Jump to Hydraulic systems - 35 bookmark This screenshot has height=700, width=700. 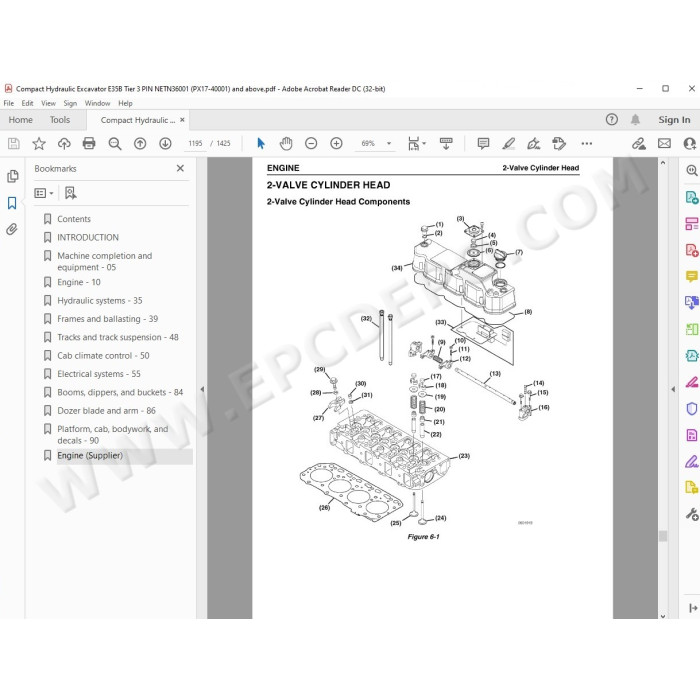coord(100,300)
